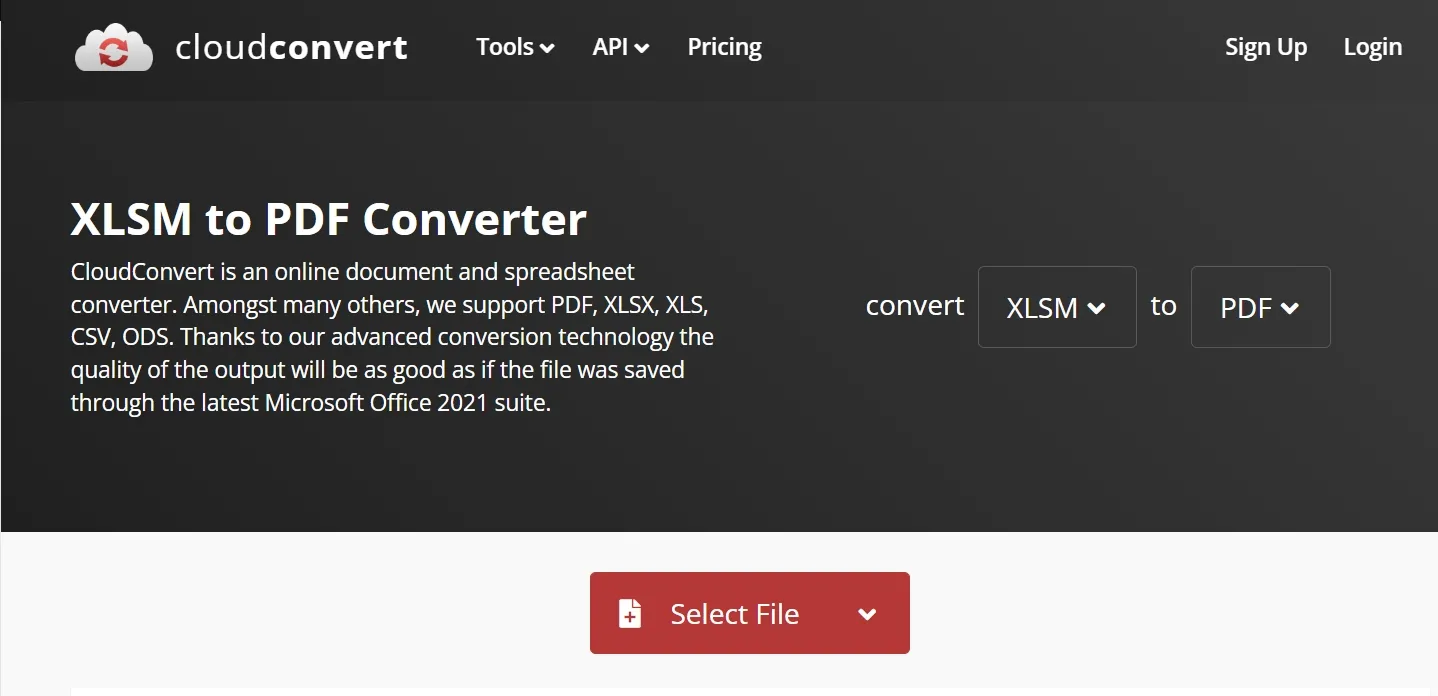
Task: Click the chevron next to Tools
Action: point(546,47)
